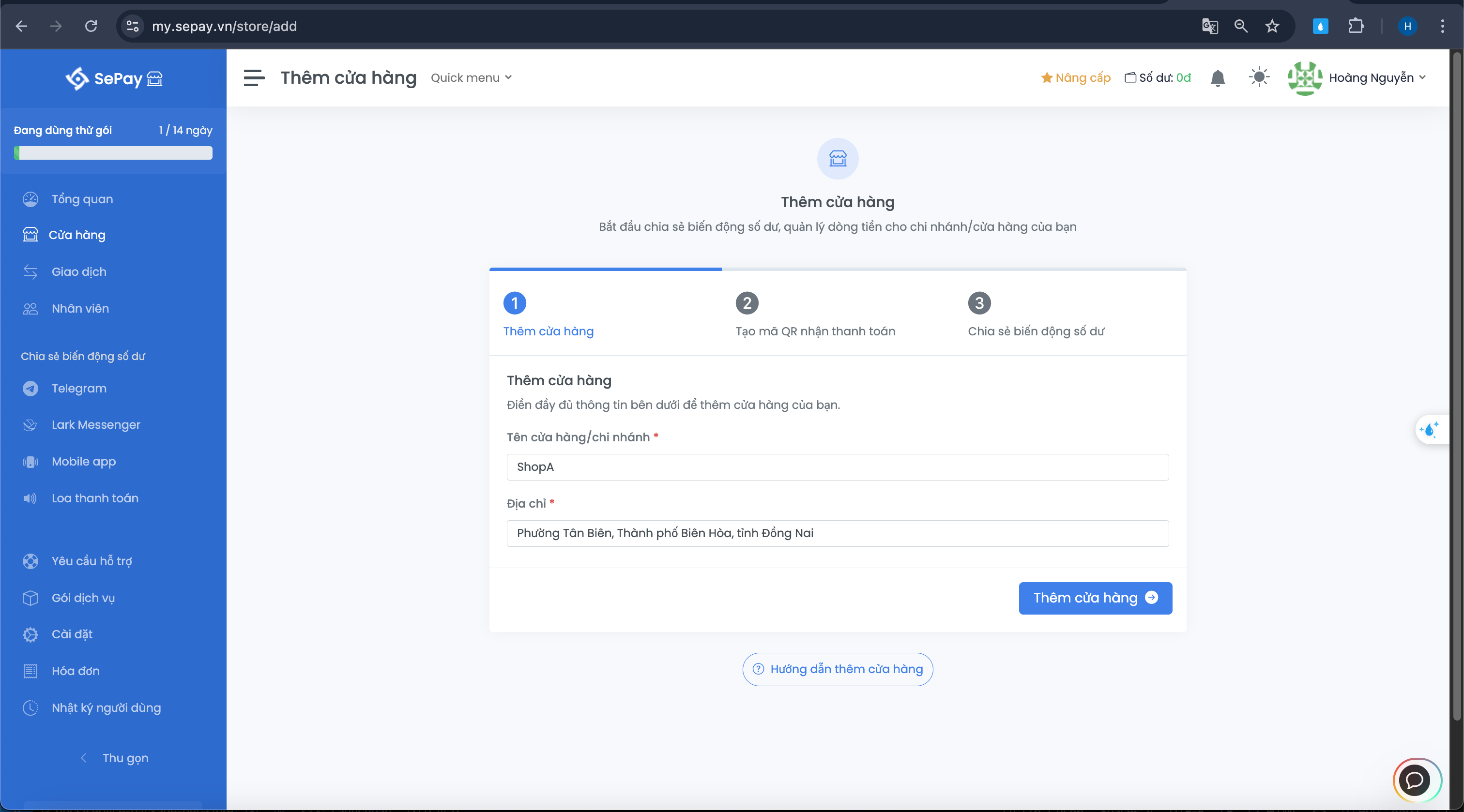Viewport: 1464px width, 812px height.
Task: Click the SePay logo
Action: pos(114,78)
